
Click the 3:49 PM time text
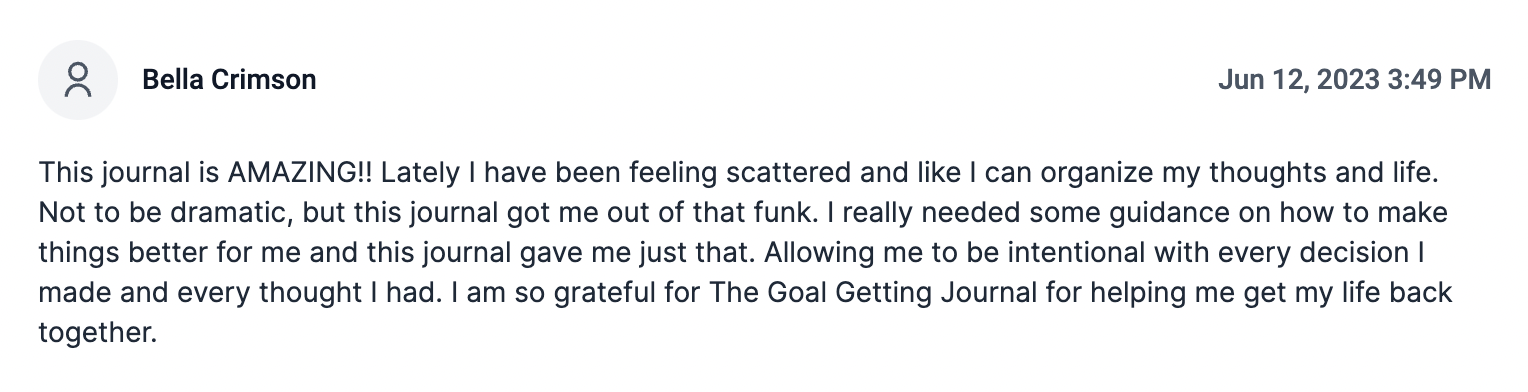click(x=1439, y=80)
